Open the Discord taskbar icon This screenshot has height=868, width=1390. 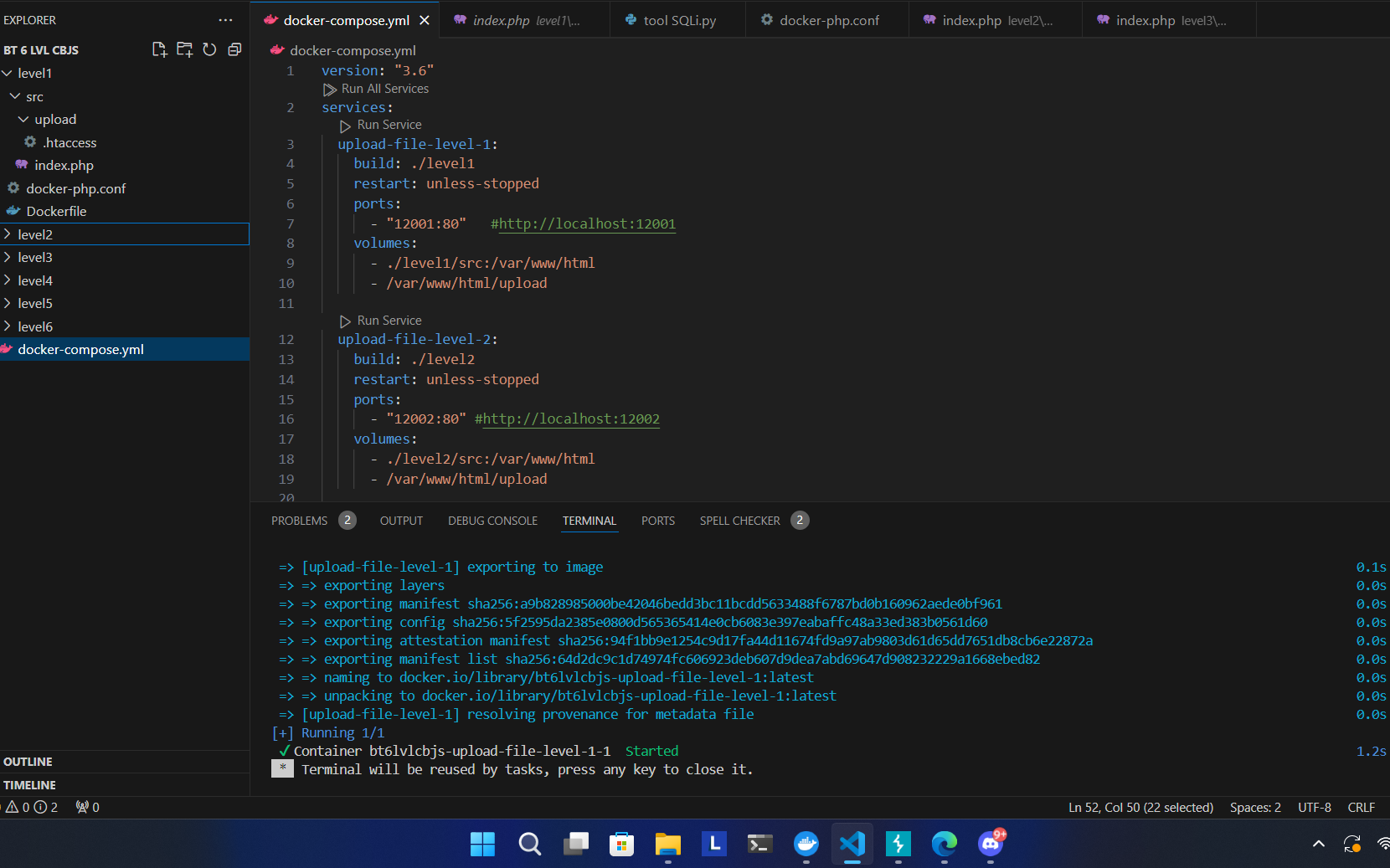point(991,844)
